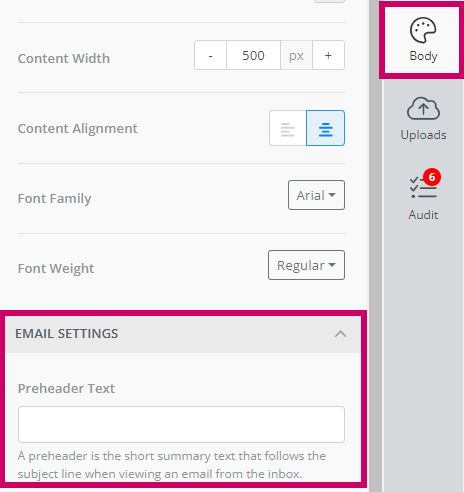Click the Email Settings header
464x492 pixels.
coord(183,334)
